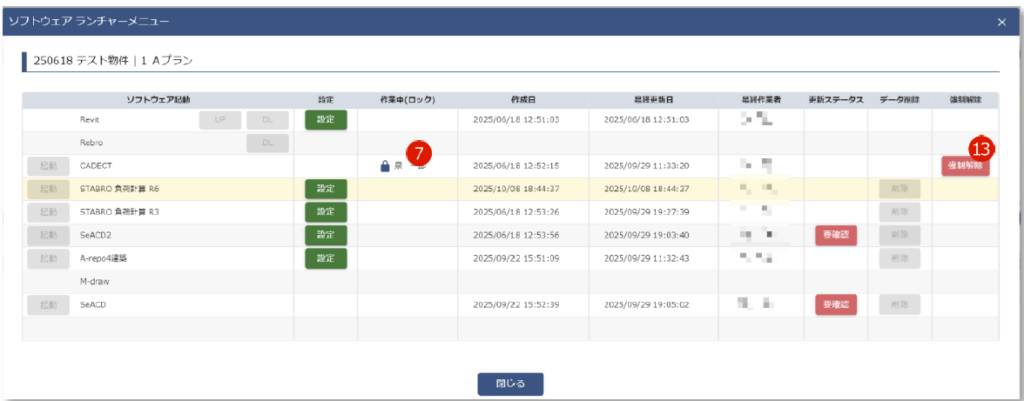Image resolution: width=1024 pixels, height=401 pixels.
Task: Open 設定 for SeACD2
Action: pyautogui.click(x=325, y=235)
